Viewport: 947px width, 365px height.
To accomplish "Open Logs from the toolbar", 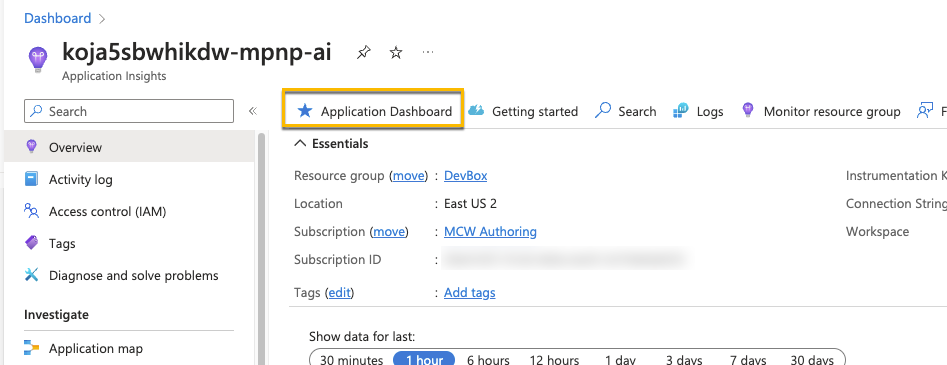I will pos(698,111).
